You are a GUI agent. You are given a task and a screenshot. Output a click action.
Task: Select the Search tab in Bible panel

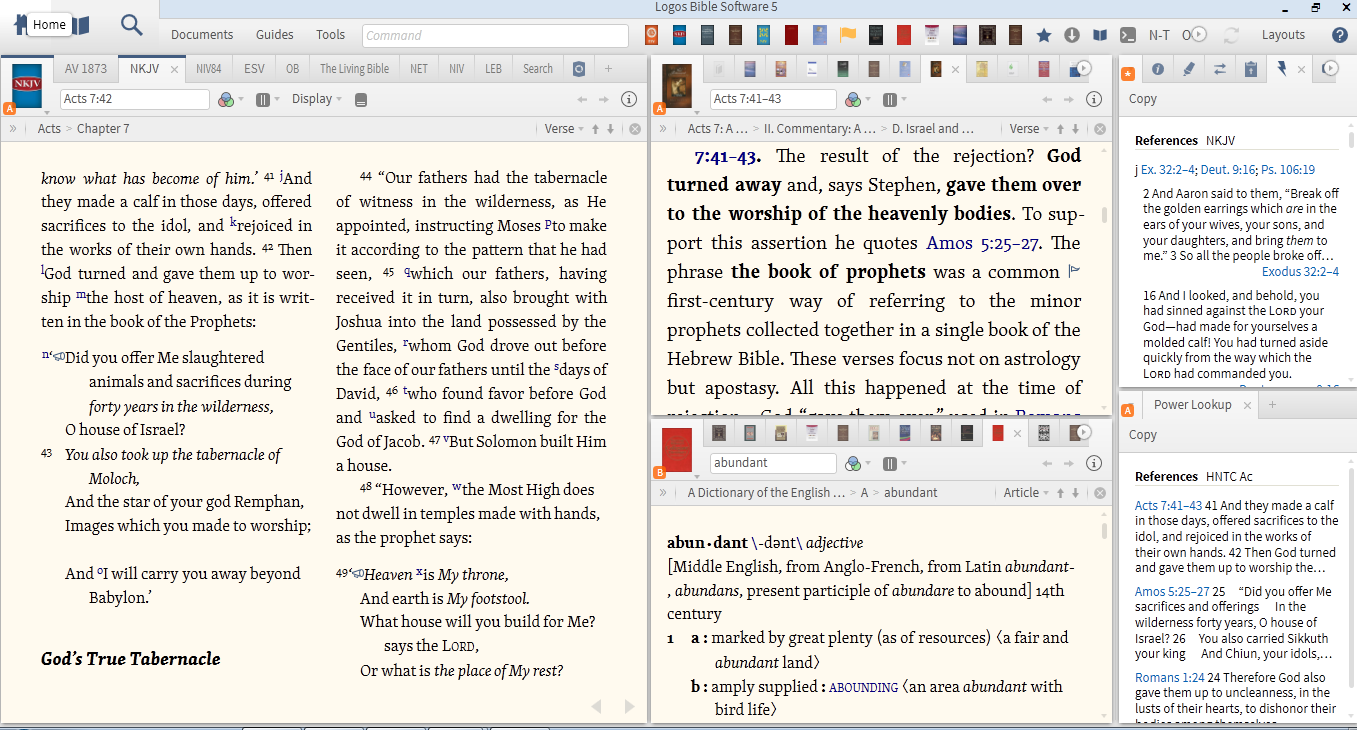point(538,69)
